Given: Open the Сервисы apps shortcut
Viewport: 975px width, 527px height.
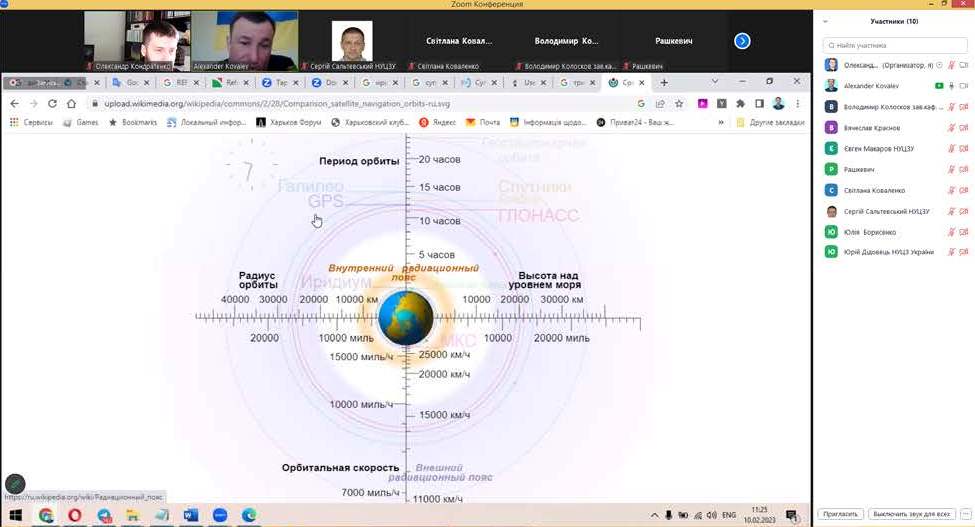Looking at the screenshot, I should coord(31,122).
